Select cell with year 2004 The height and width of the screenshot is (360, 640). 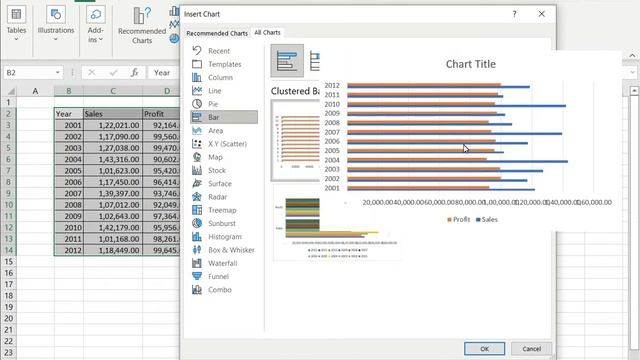[x=69, y=159]
